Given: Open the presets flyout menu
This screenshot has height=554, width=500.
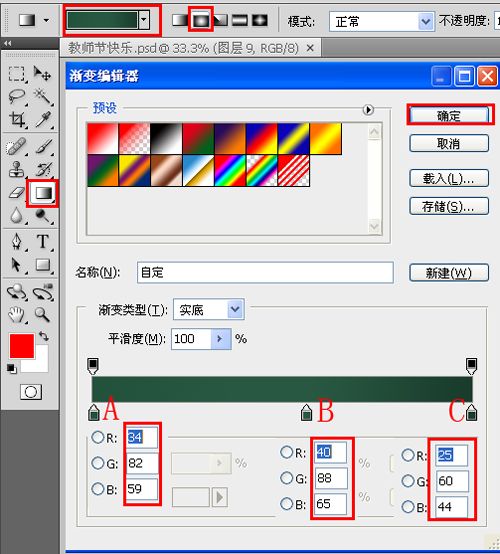Looking at the screenshot, I should (368, 110).
